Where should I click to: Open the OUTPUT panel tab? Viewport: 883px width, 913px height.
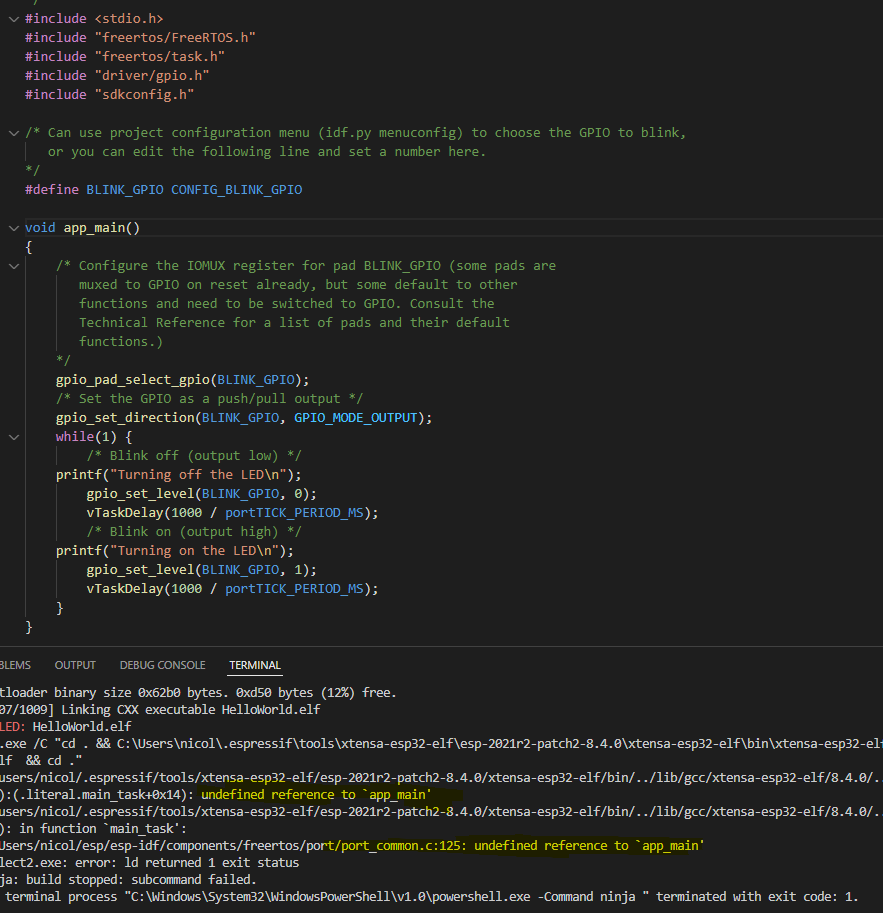point(75,665)
